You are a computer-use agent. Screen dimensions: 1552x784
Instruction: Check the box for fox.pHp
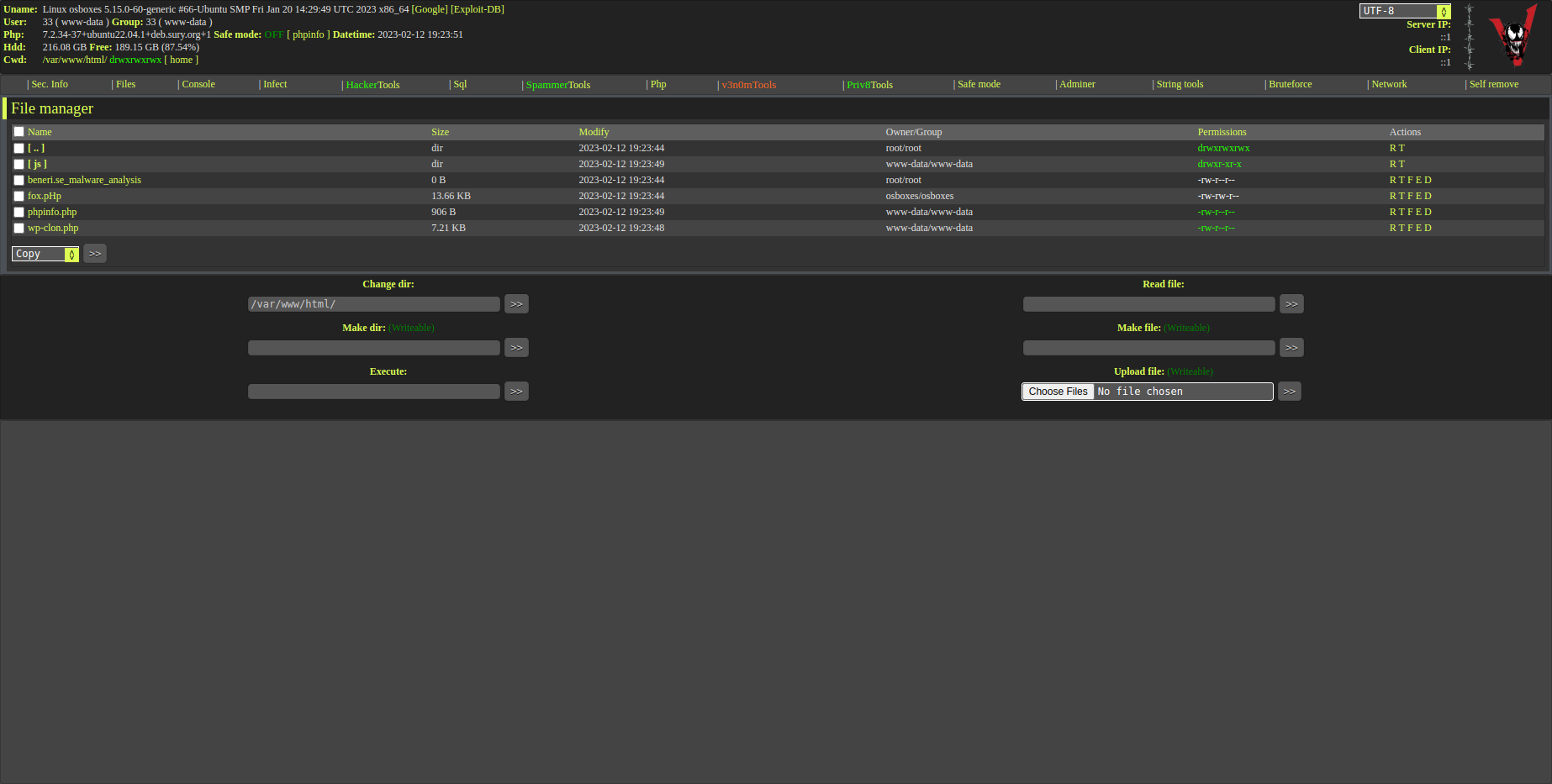click(18, 197)
